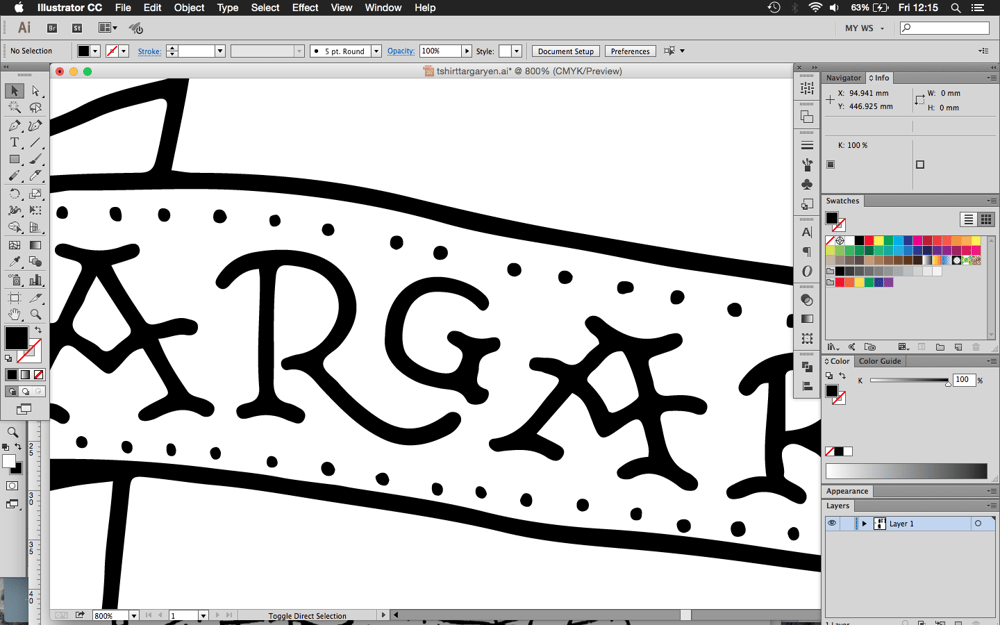Viewport: 1000px width, 625px height.
Task: Expand Layer 1 disclosure triangle
Action: [x=864, y=524]
